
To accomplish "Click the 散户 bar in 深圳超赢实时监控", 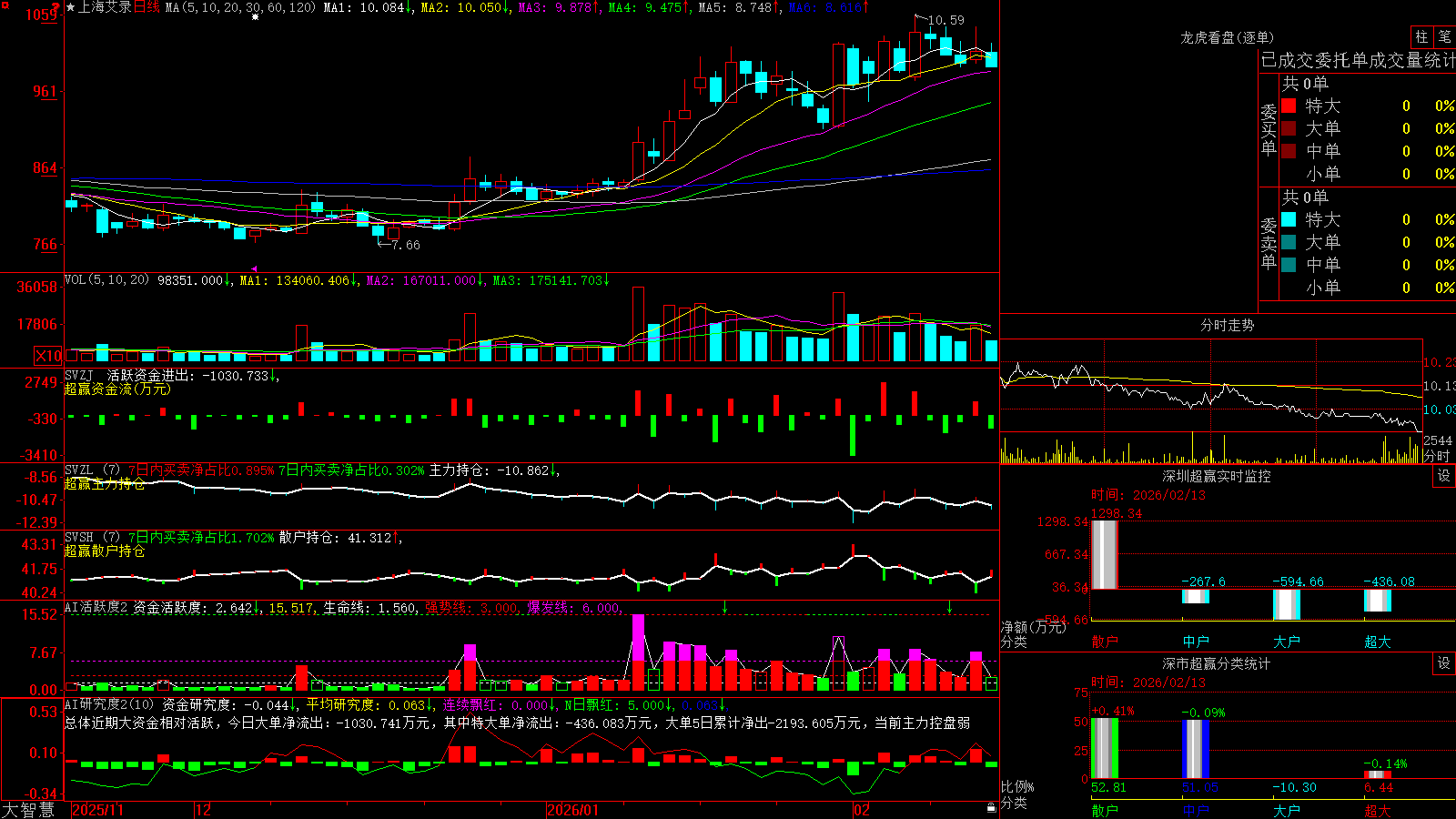I will coord(1105,555).
